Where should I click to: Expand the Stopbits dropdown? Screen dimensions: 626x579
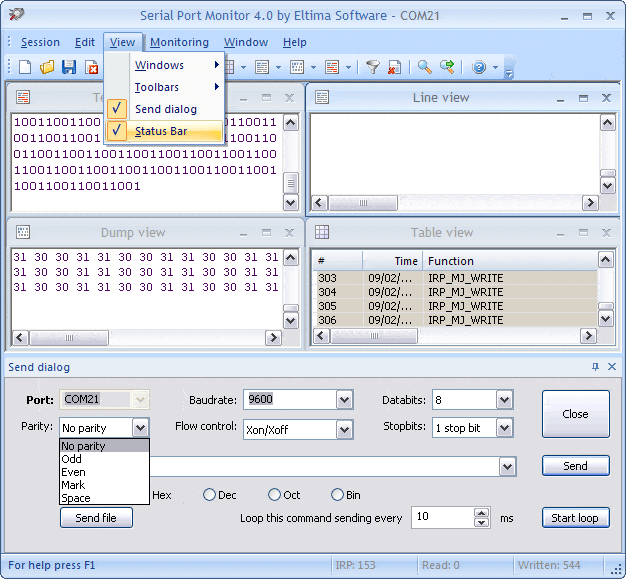click(x=505, y=428)
